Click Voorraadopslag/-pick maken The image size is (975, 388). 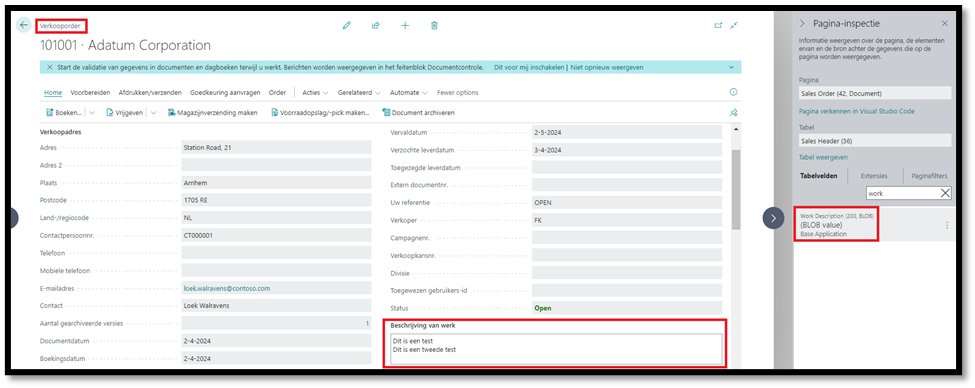(320, 113)
